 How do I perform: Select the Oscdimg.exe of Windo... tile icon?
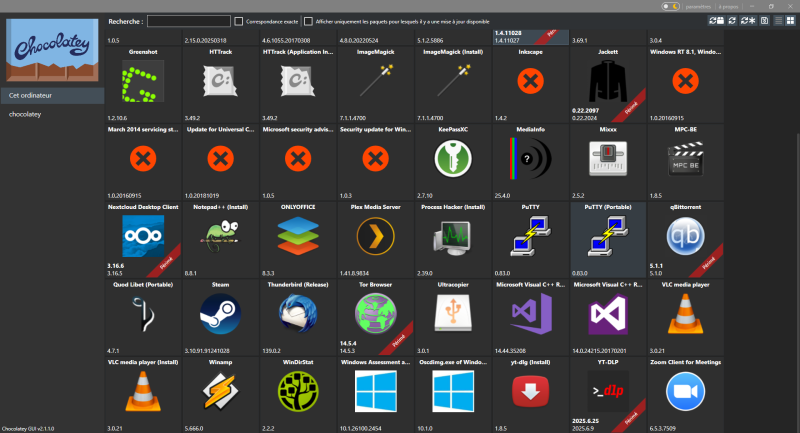pyautogui.click(x=453, y=391)
